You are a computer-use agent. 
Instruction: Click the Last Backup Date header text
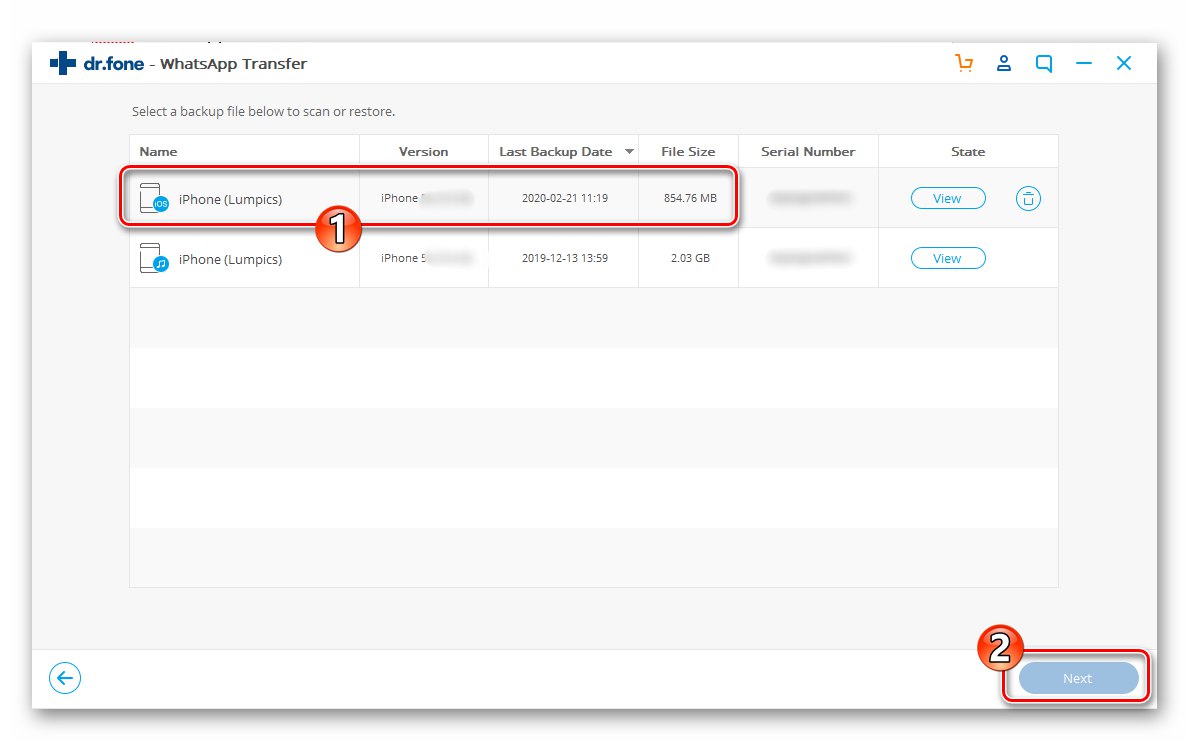(x=555, y=152)
